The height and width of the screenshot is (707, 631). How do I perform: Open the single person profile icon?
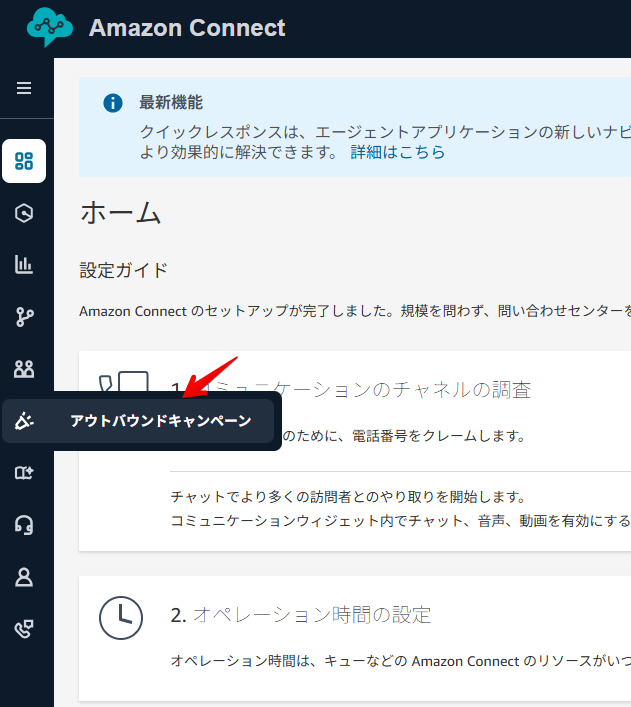[24, 577]
